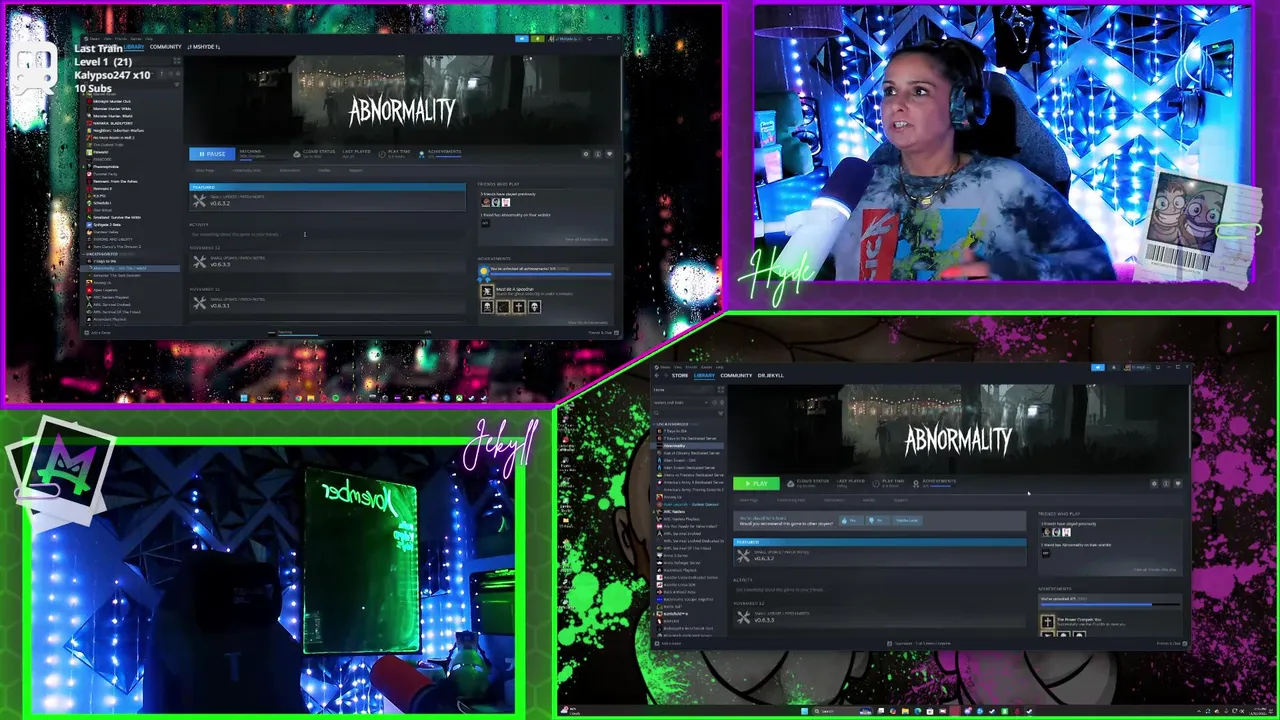Open the STORE tab in Dr.Jekyll's Steam window
1280x720 pixels.
[680, 375]
